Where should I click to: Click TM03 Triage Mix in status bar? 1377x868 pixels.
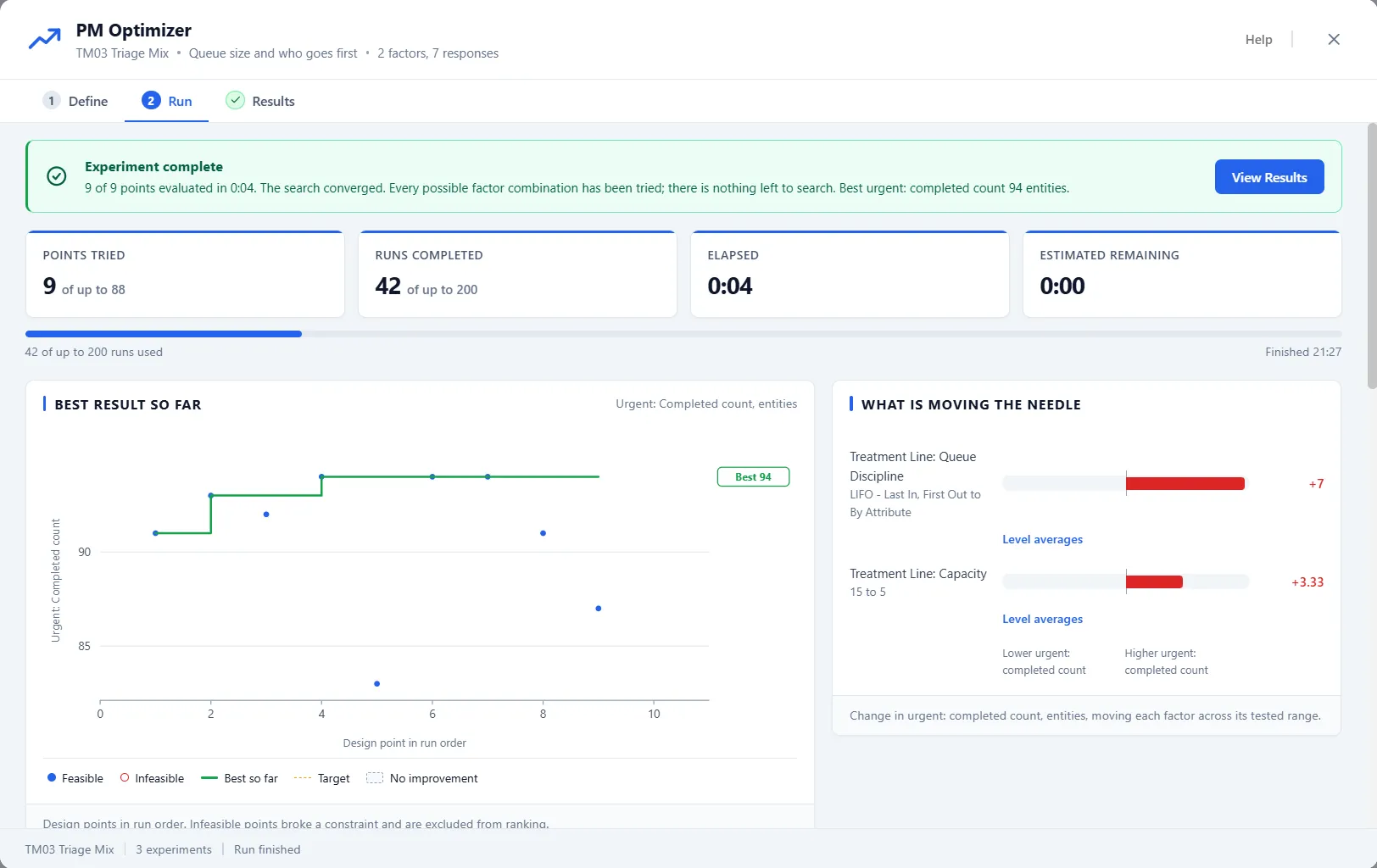tap(70, 849)
